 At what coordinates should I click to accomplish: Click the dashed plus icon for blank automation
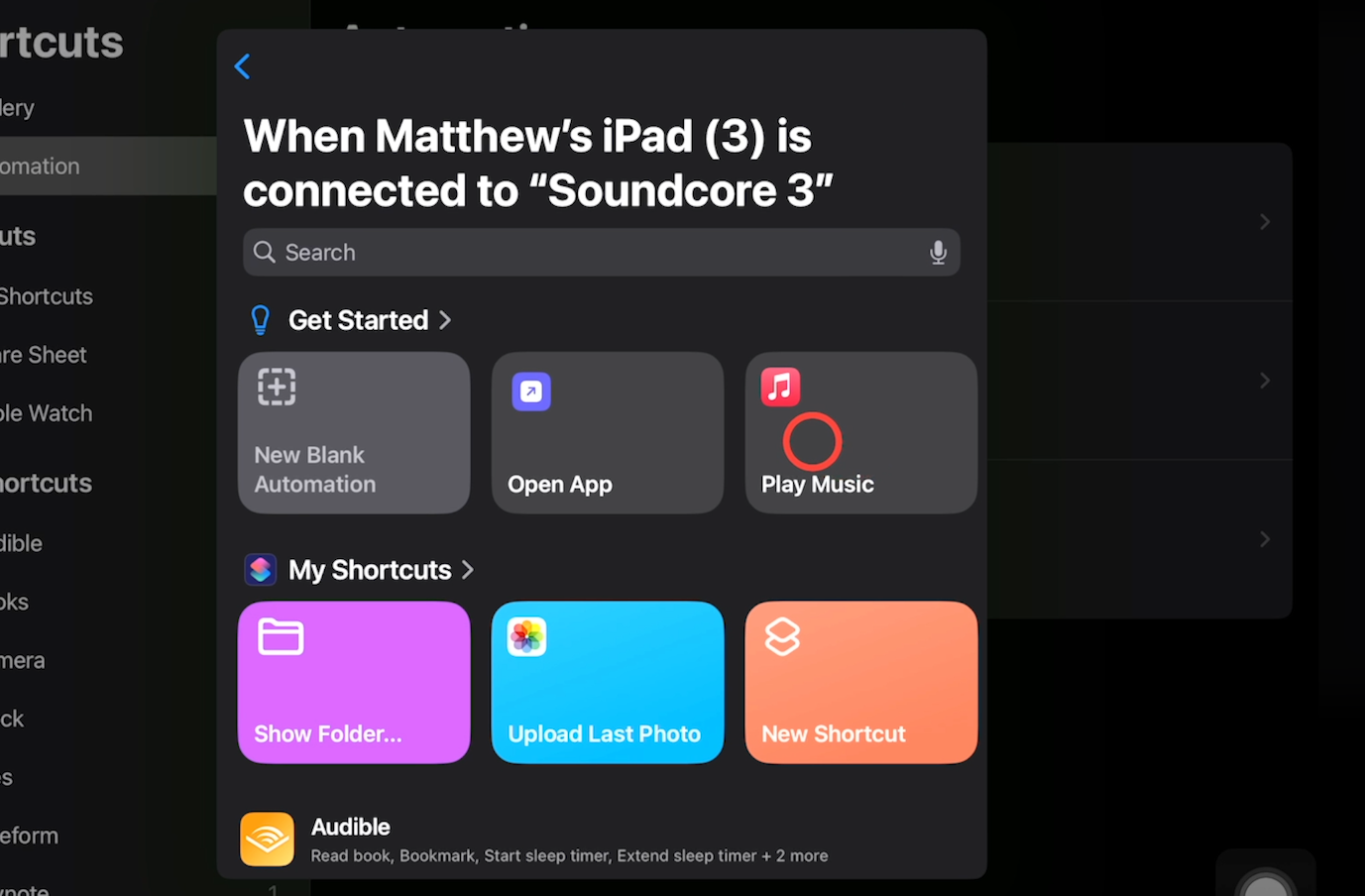pos(277,388)
